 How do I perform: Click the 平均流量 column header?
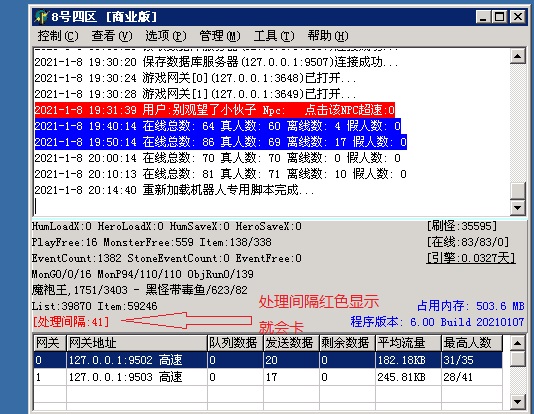pyautogui.click(x=408, y=343)
